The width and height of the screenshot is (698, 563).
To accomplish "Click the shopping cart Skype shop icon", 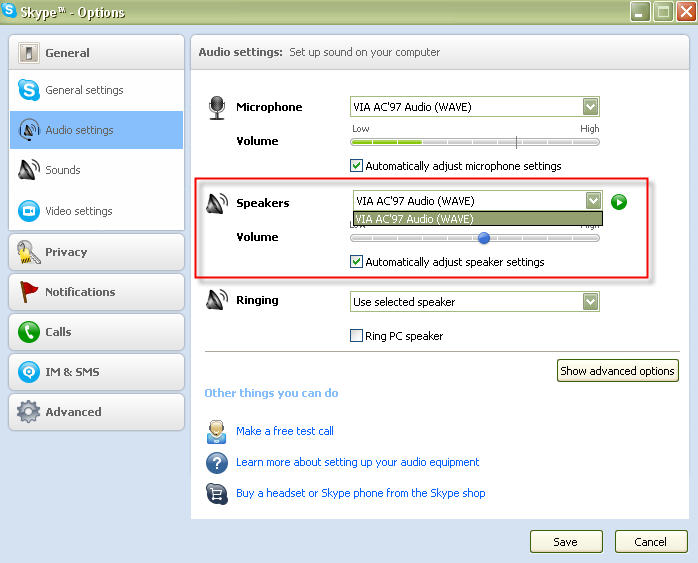I will point(217,494).
